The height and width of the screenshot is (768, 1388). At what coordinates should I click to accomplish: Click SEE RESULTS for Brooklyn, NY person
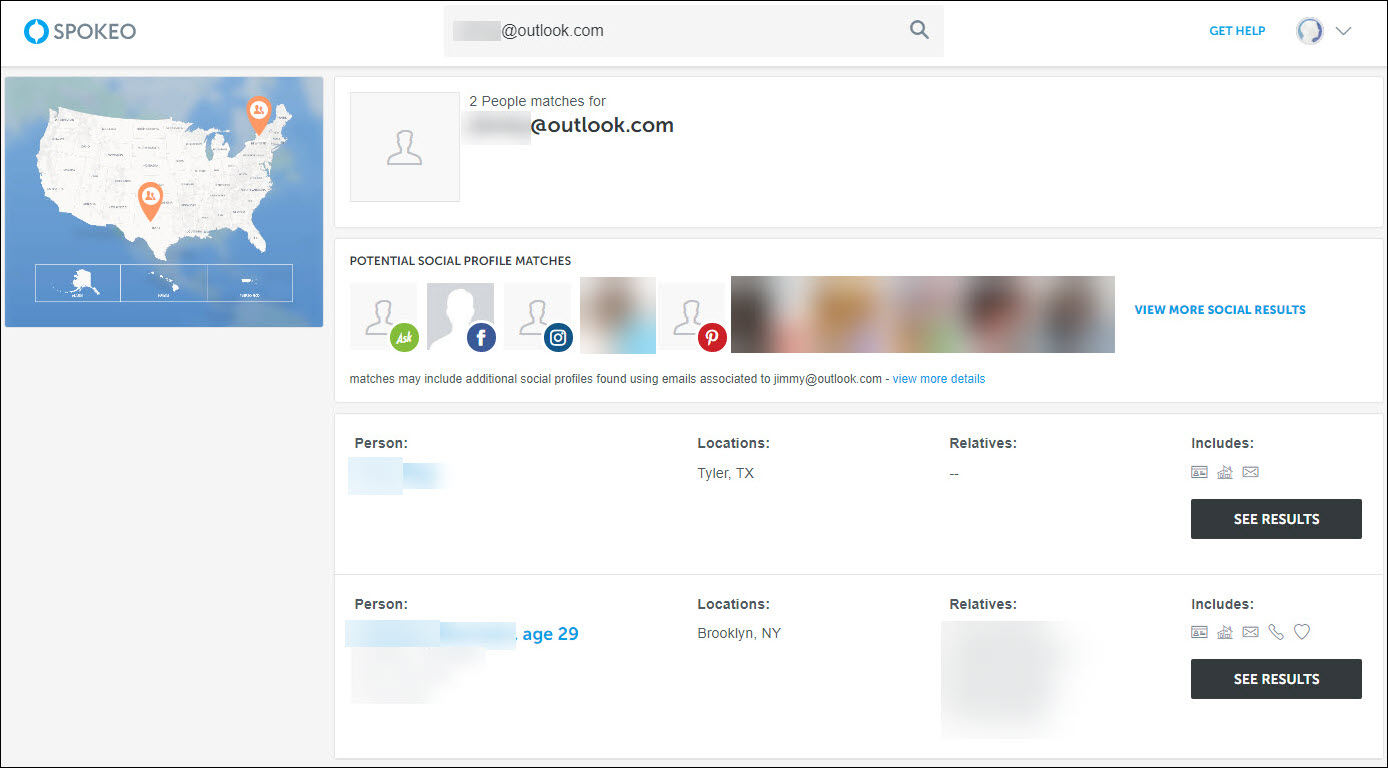coord(1276,679)
